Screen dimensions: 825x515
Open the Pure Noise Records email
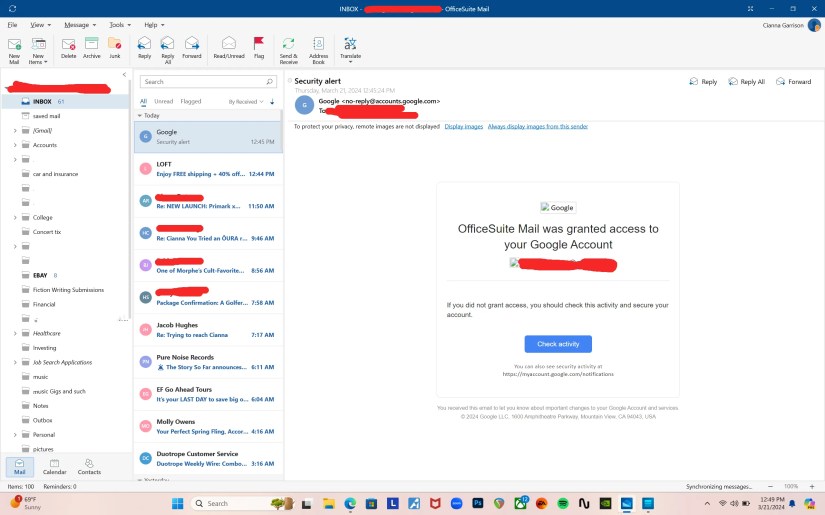[208, 362]
